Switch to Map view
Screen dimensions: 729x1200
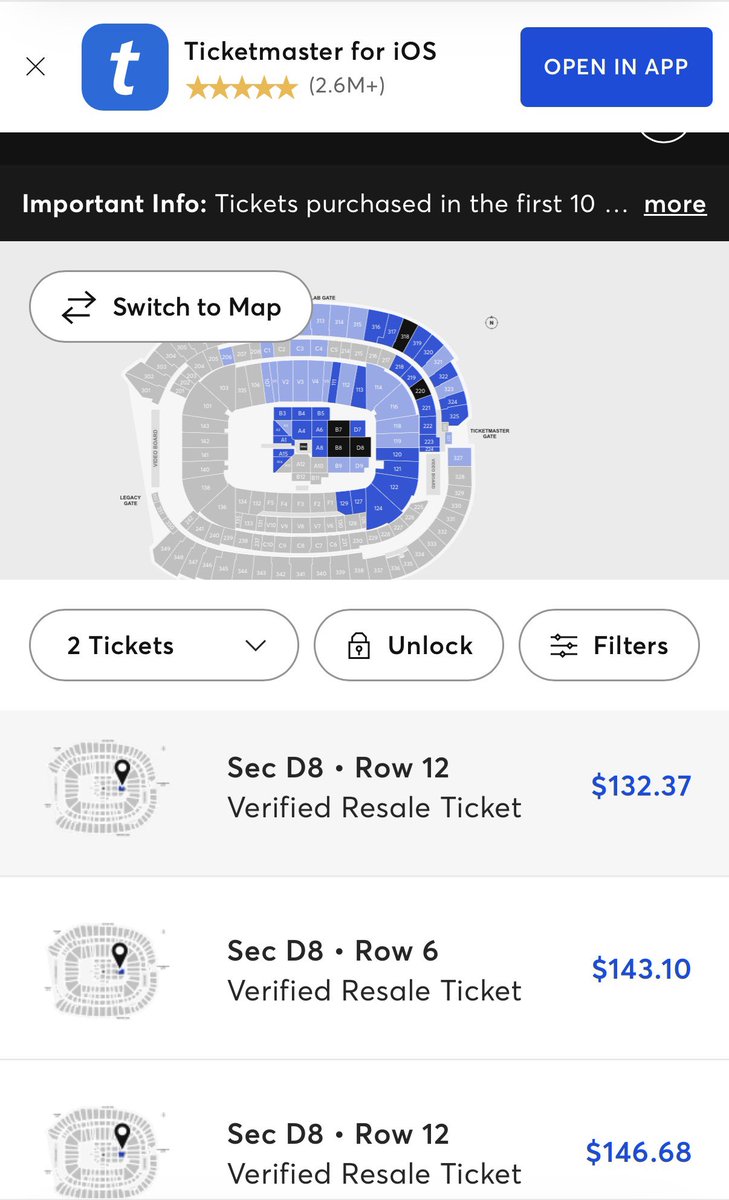click(x=170, y=307)
